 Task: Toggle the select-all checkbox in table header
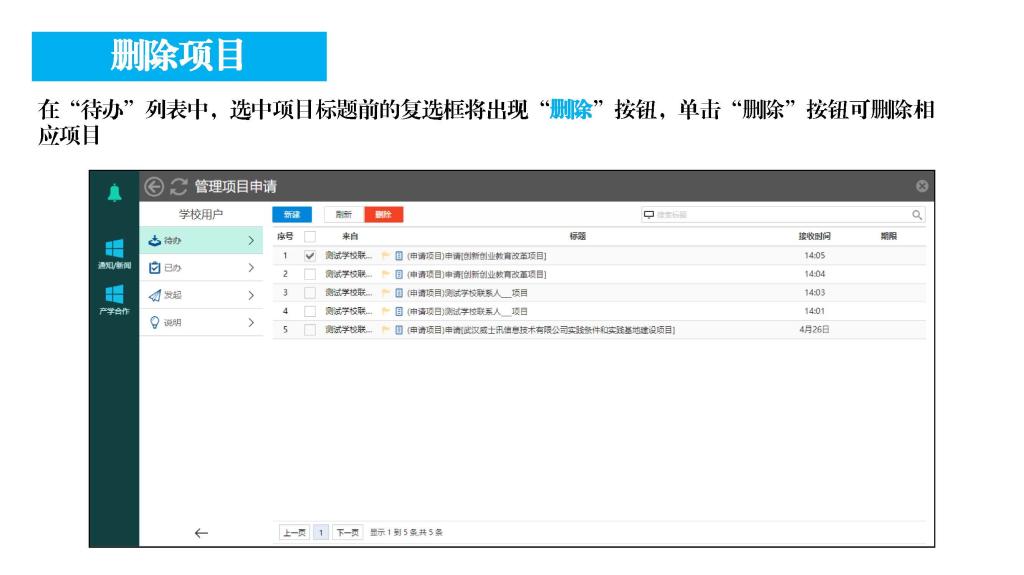[310, 237]
